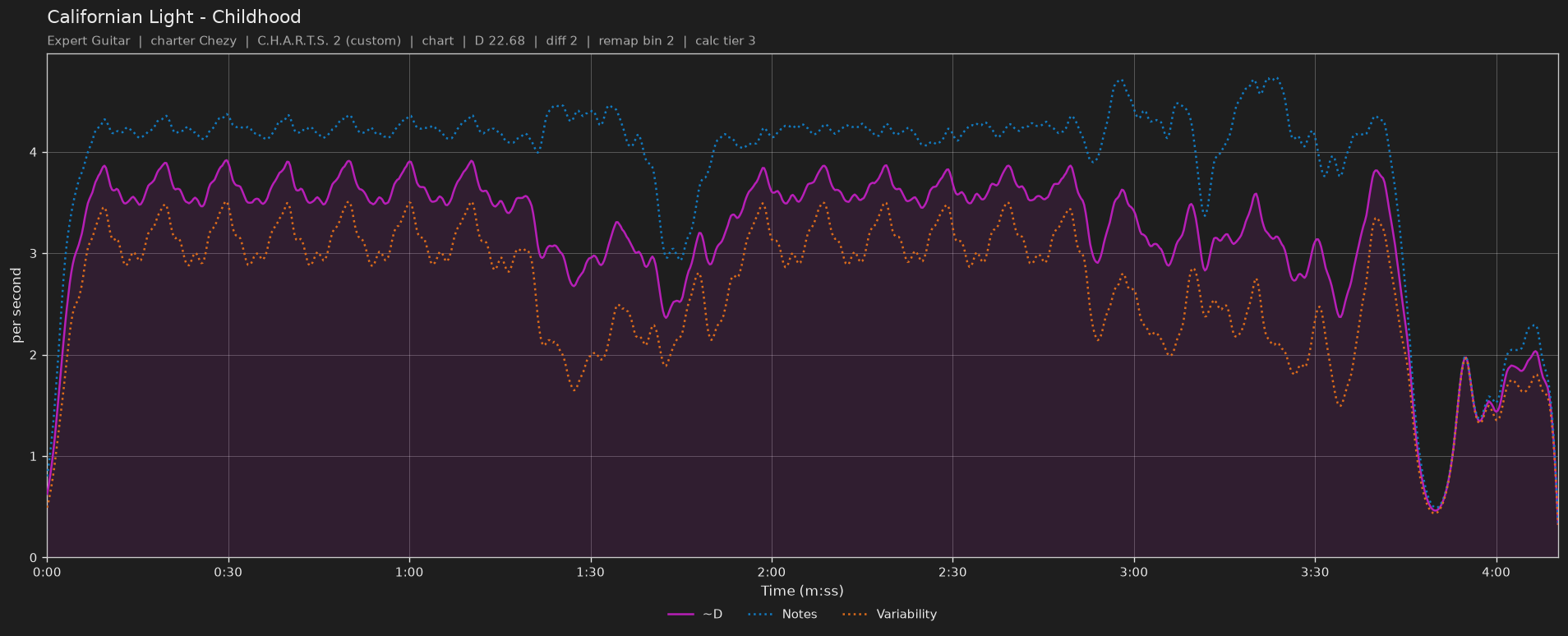Click 'D 22.68' in the subtitle
1568x636 pixels.
500,41
